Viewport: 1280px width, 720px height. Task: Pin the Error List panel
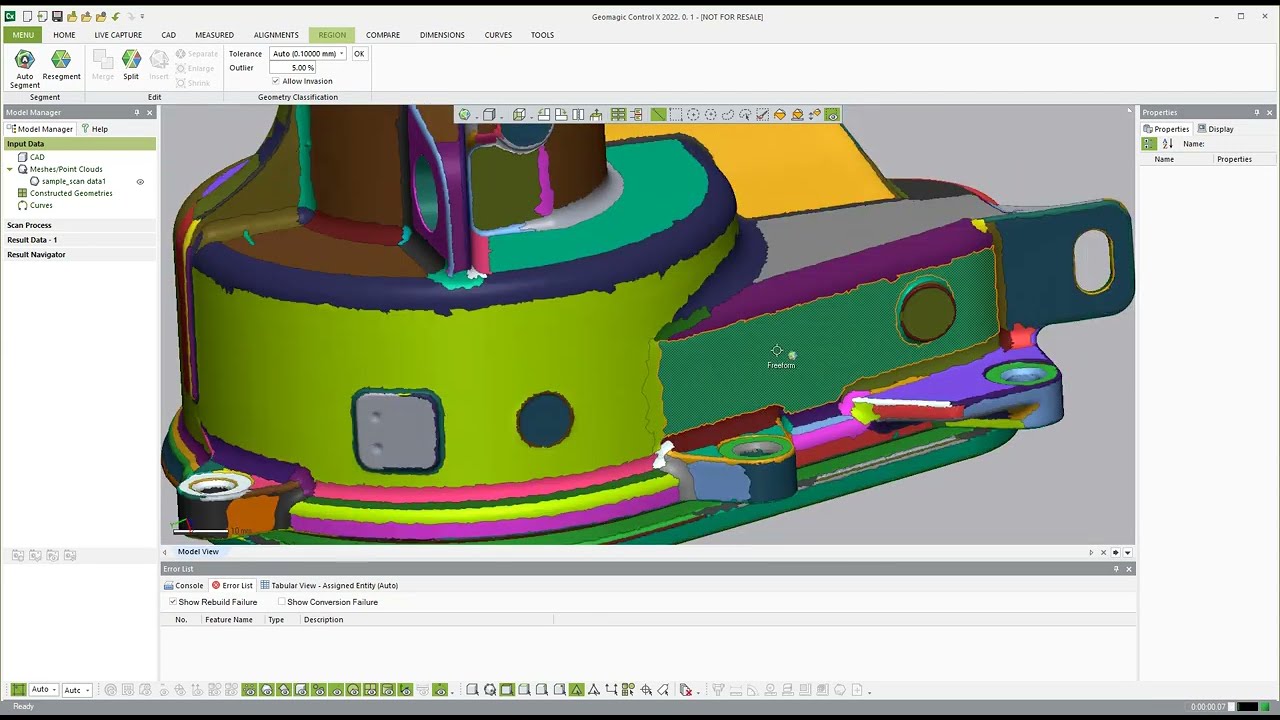click(1116, 569)
